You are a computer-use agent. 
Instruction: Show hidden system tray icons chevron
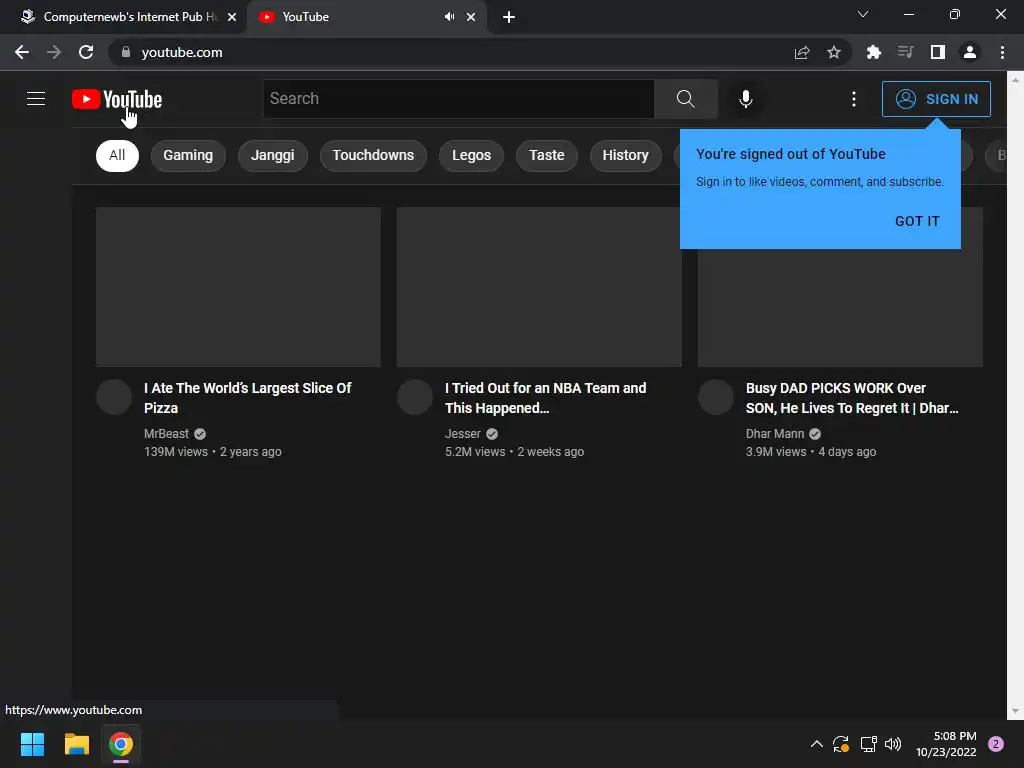tap(816, 744)
